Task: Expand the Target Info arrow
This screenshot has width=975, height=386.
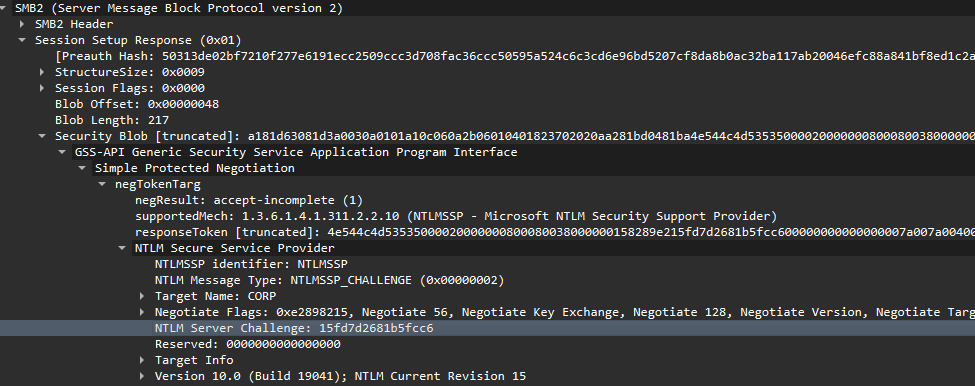Action: coord(142,360)
